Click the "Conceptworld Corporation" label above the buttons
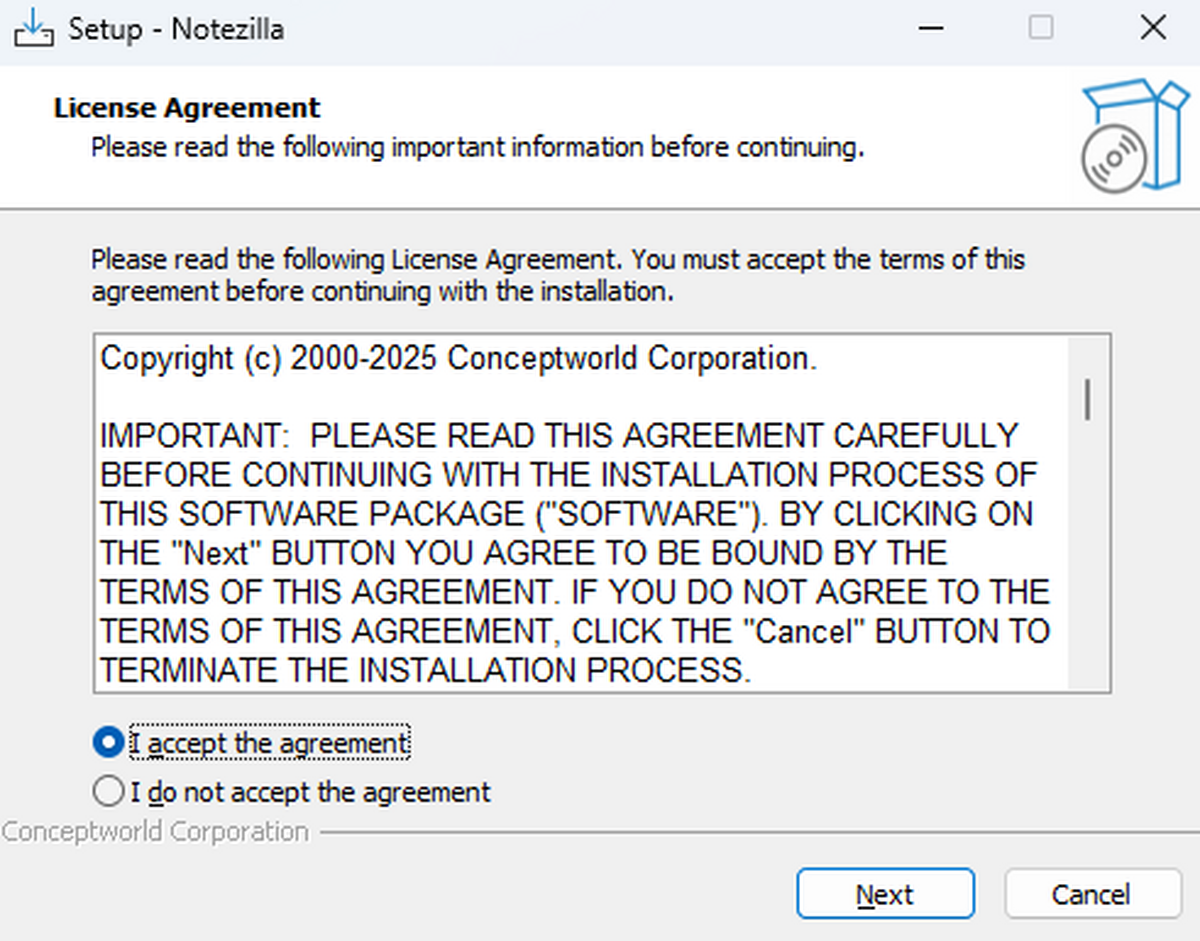 156,832
